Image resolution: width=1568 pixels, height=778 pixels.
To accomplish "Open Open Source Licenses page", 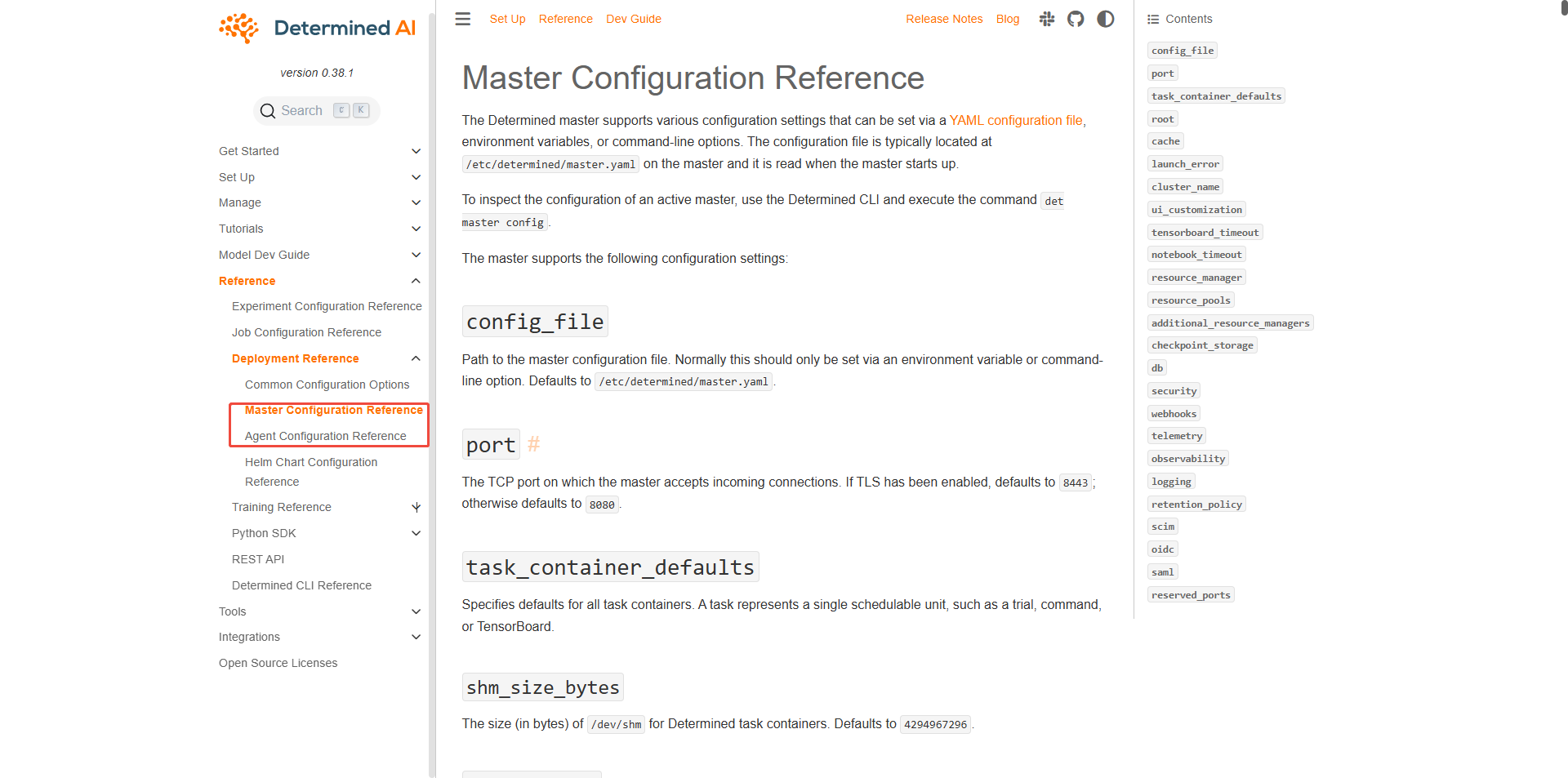I will tap(278, 663).
